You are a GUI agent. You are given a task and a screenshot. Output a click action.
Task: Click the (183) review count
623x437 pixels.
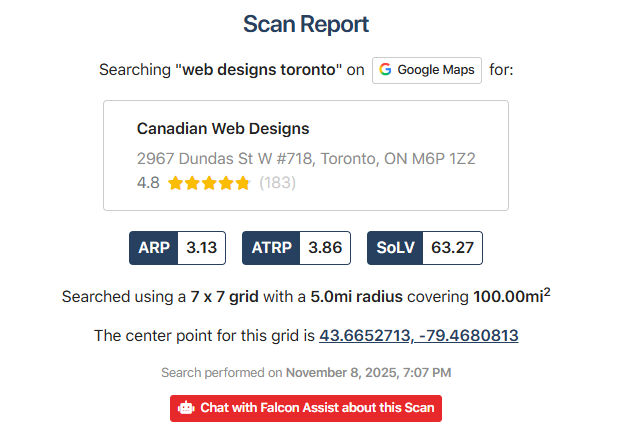[277, 183]
